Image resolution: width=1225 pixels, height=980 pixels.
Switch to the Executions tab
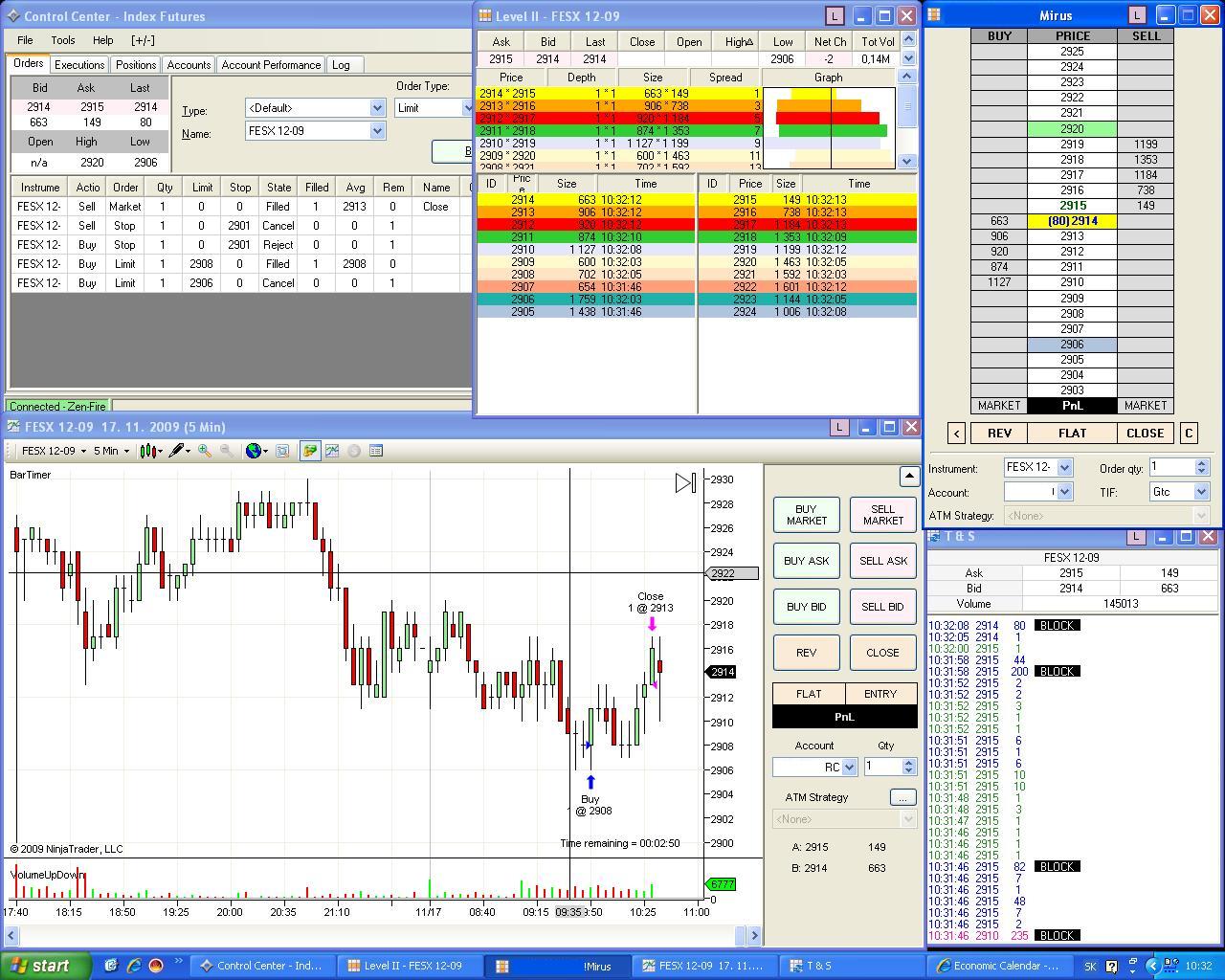79,65
